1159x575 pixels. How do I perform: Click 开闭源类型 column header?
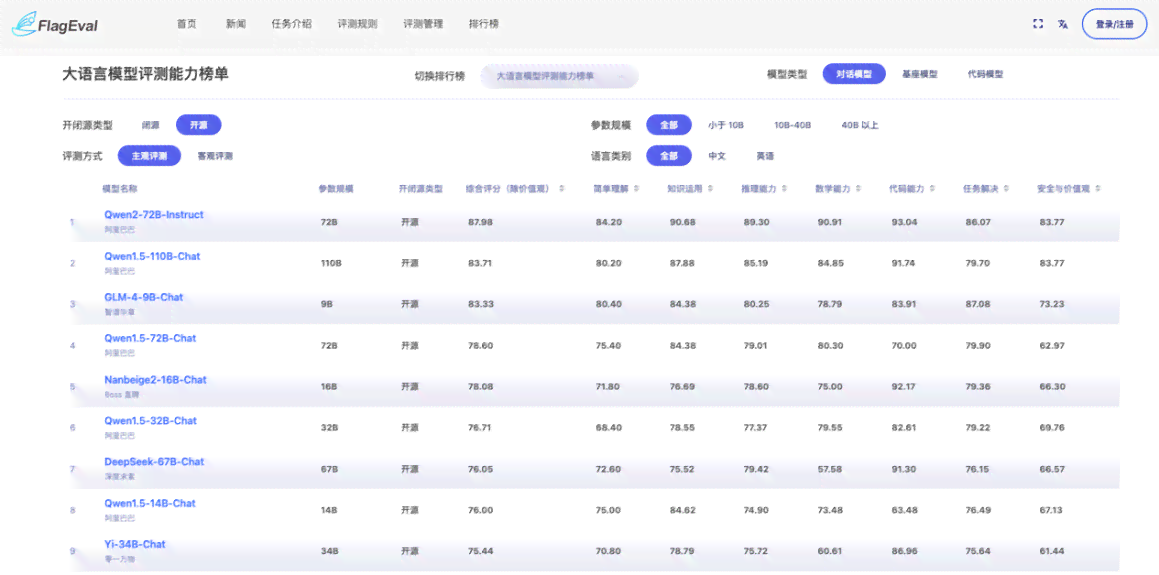tap(421, 189)
